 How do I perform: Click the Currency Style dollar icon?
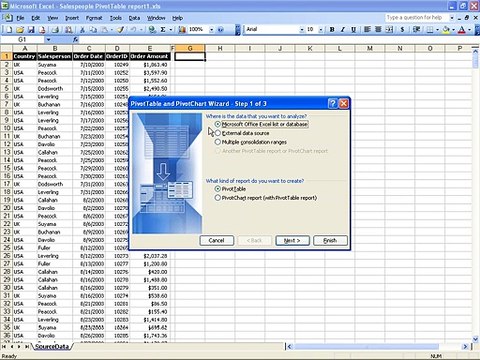[x=402, y=30]
